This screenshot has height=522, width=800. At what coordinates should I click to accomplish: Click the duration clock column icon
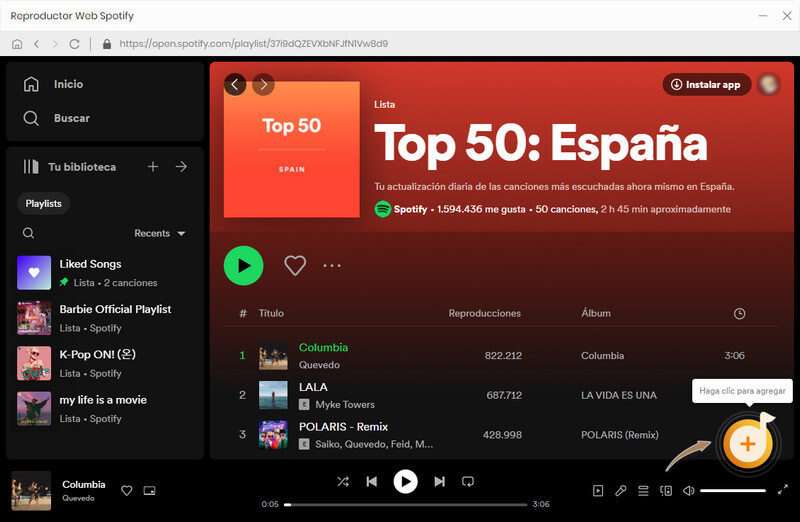[739, 314]
